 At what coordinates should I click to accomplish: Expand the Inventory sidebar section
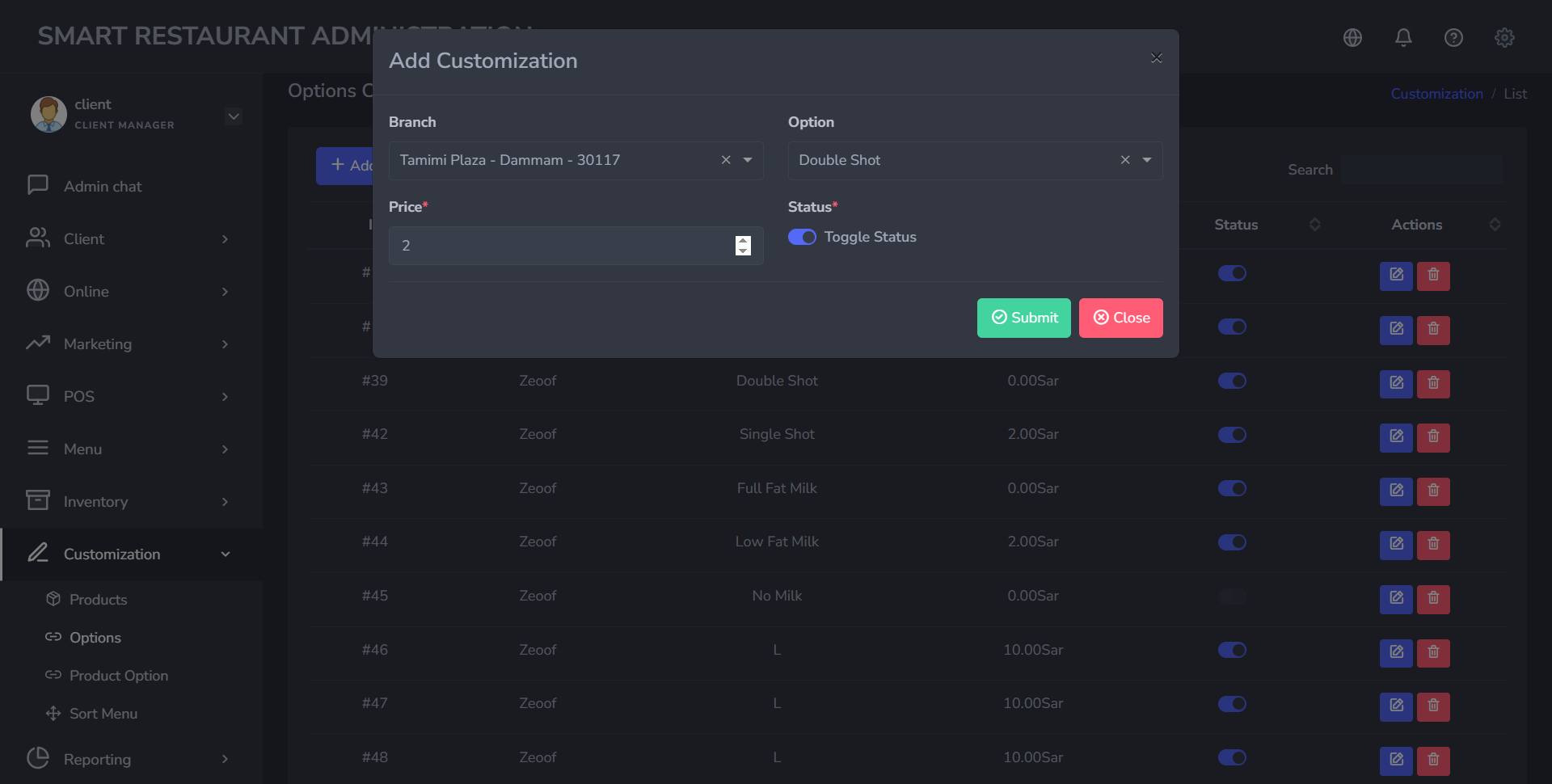pyautogui.click(x=132, y=502)
